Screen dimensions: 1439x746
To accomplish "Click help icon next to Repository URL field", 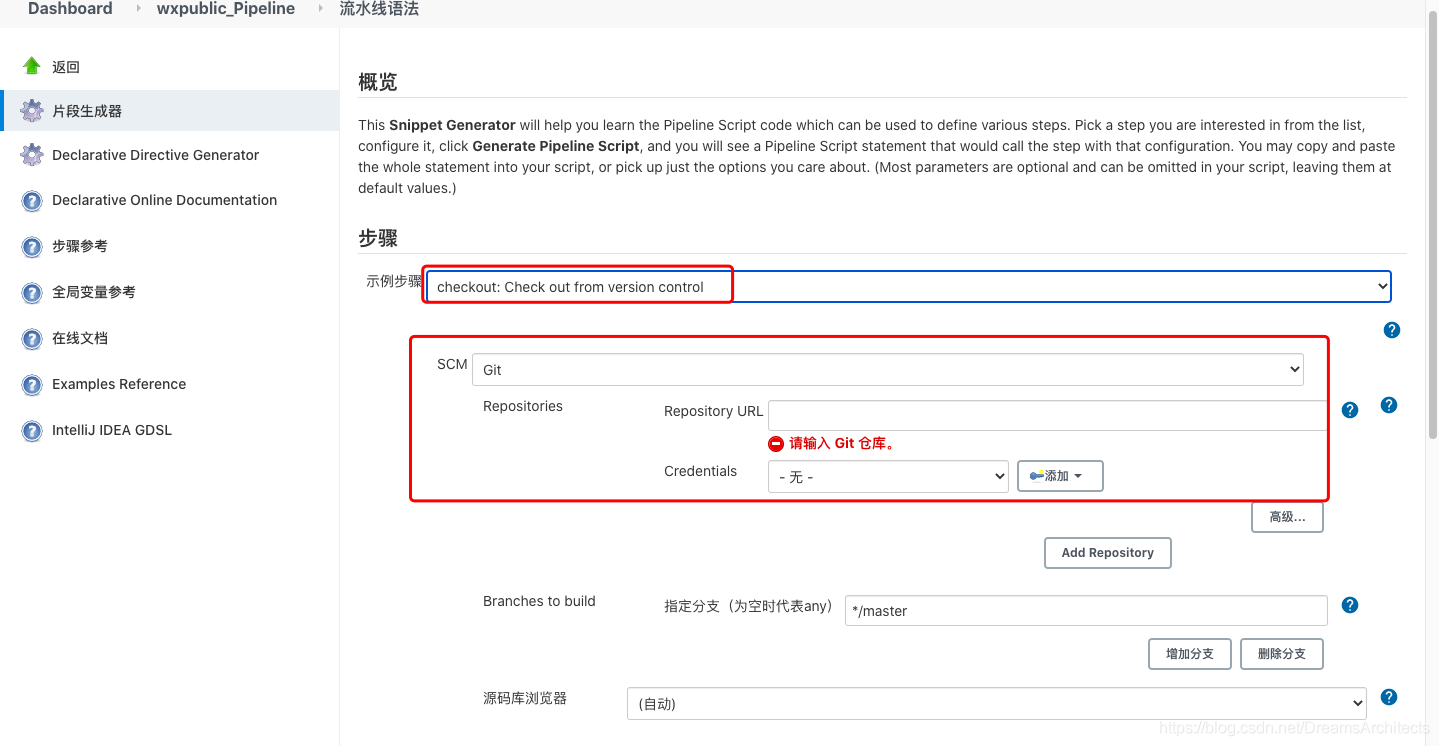I will pyautogui.click(x=1349, y=410).
